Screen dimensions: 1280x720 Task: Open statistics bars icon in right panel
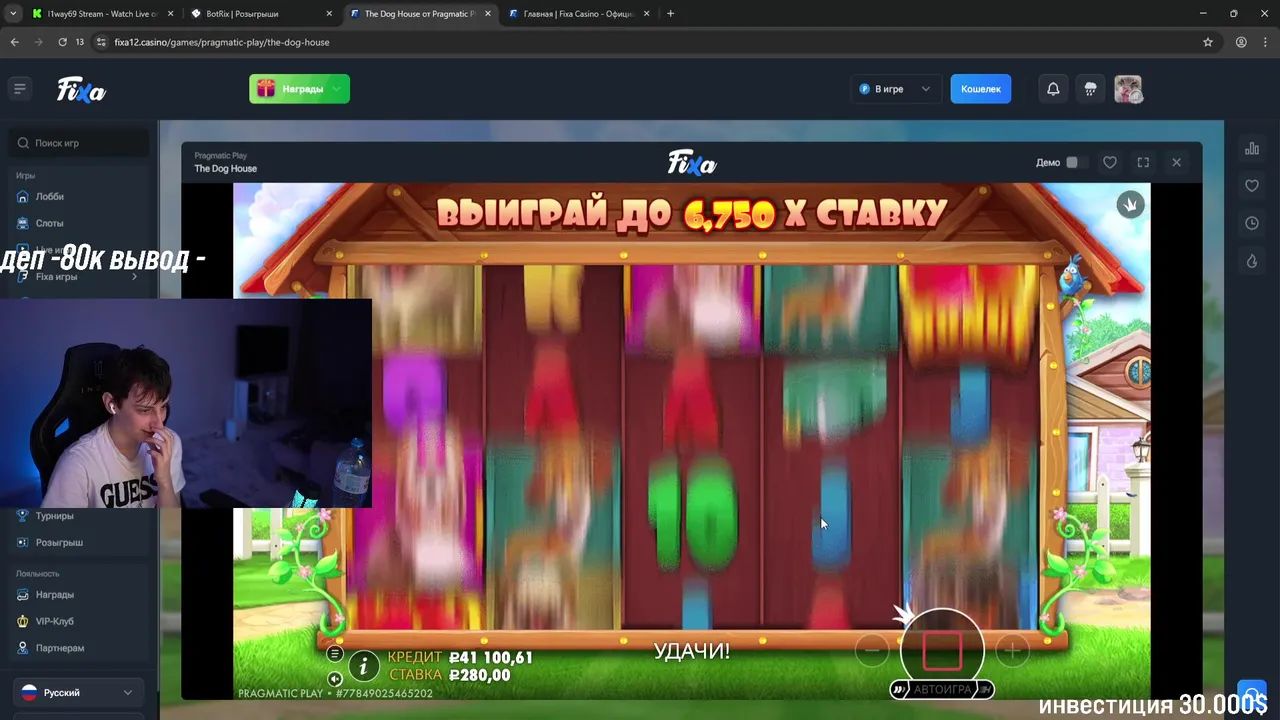[1252, 148]
